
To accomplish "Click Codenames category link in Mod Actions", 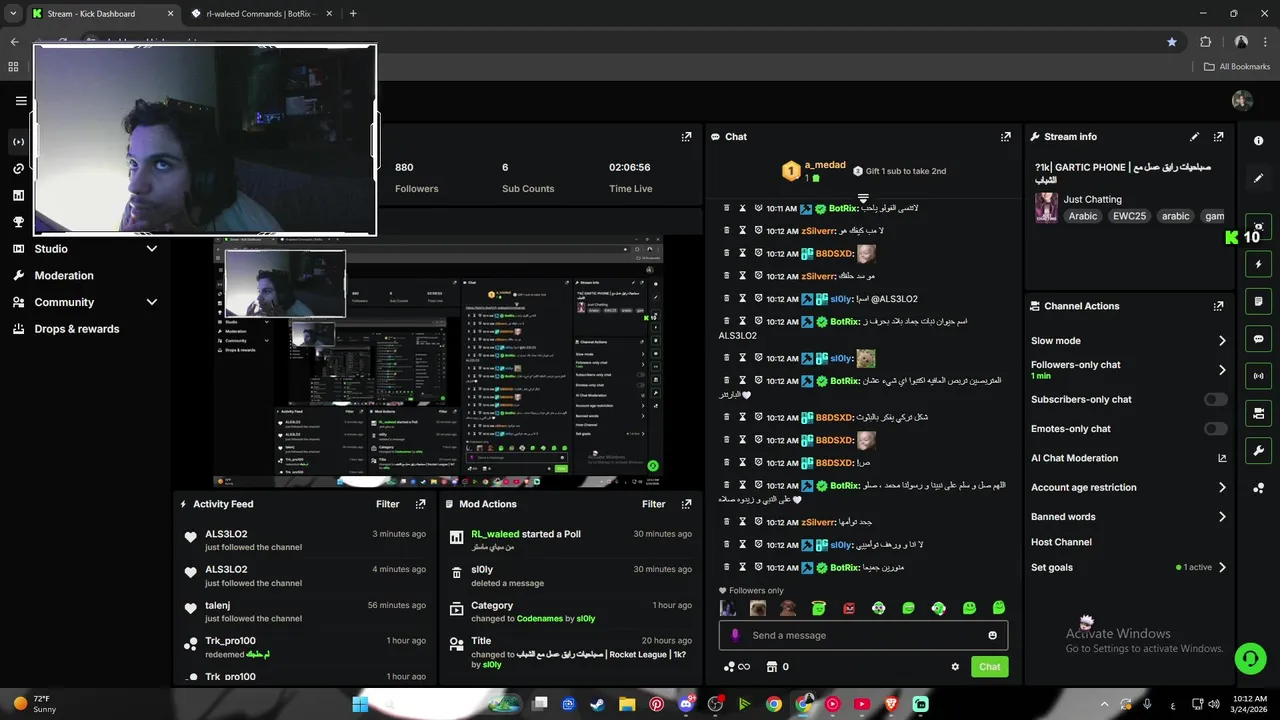I will pos(540,619).
